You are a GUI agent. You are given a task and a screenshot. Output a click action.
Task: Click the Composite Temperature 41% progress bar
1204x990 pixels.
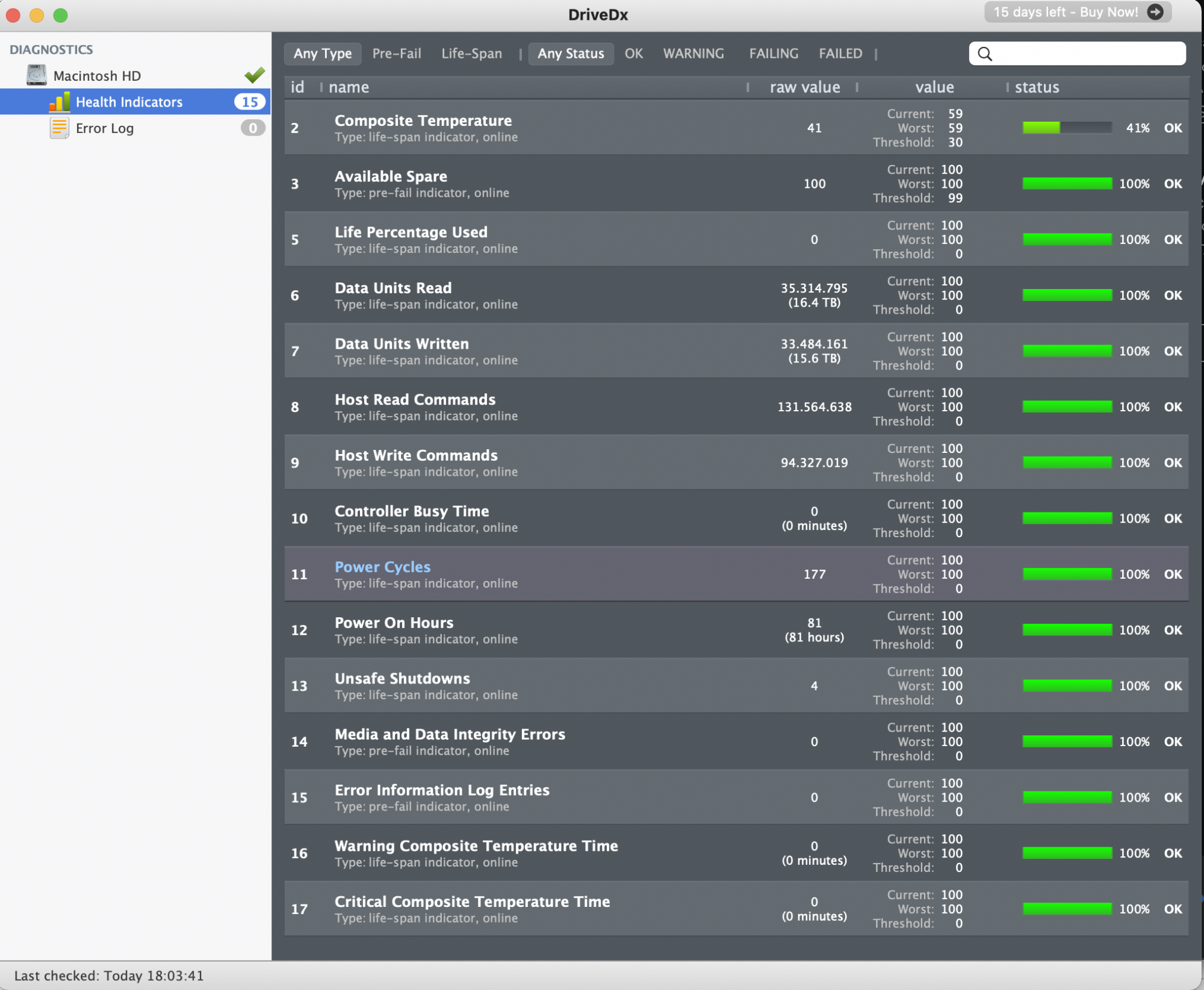(x=1067, y=128)
